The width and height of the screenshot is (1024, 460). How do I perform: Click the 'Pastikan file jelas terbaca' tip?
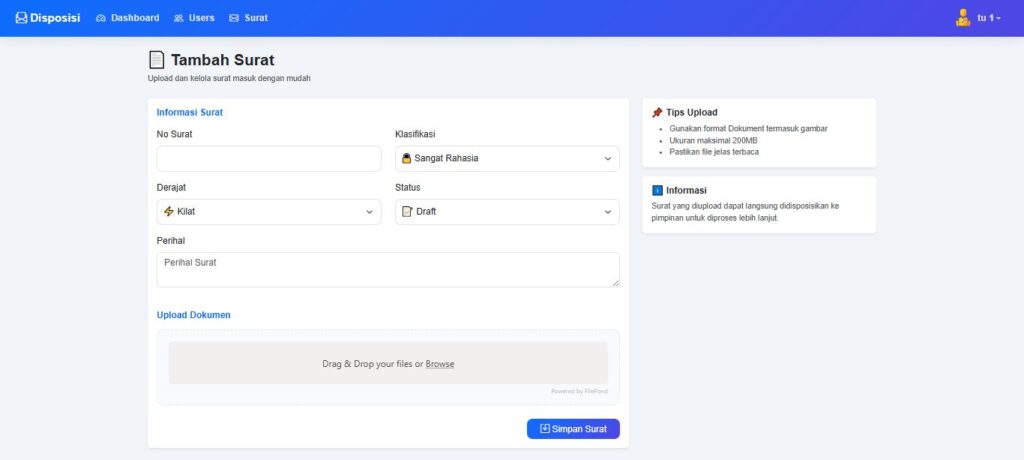click(714, 152)
